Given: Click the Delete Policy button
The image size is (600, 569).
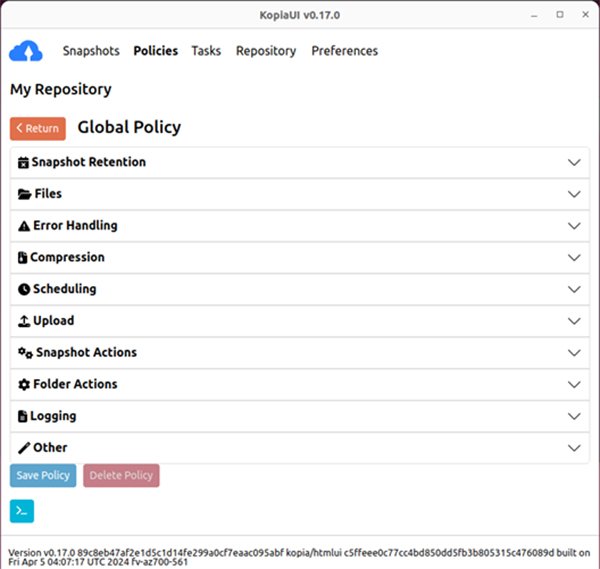Looking at the screenshot, I should 121,476.
